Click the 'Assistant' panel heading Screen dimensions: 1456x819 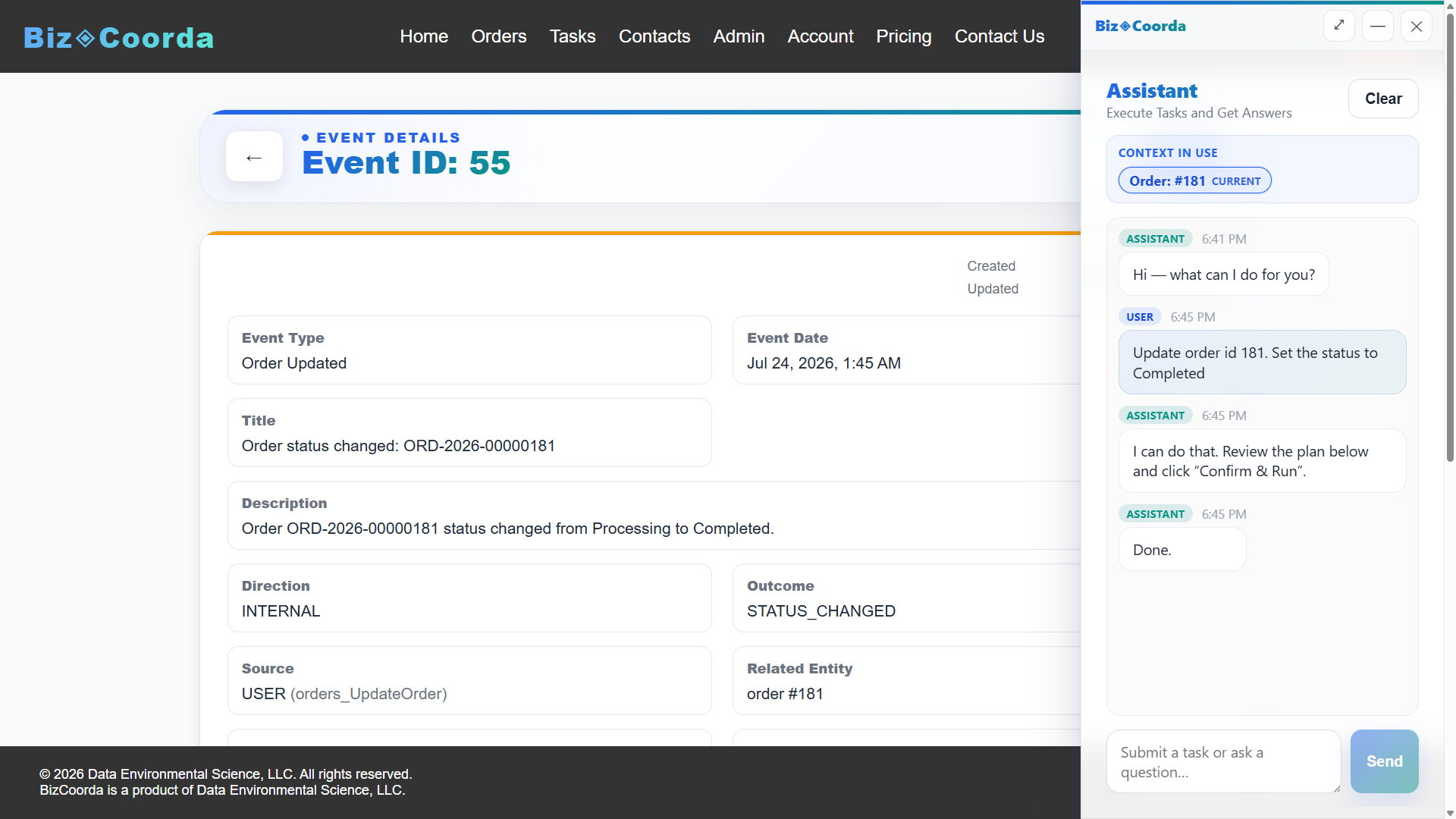coord(1151,91)
